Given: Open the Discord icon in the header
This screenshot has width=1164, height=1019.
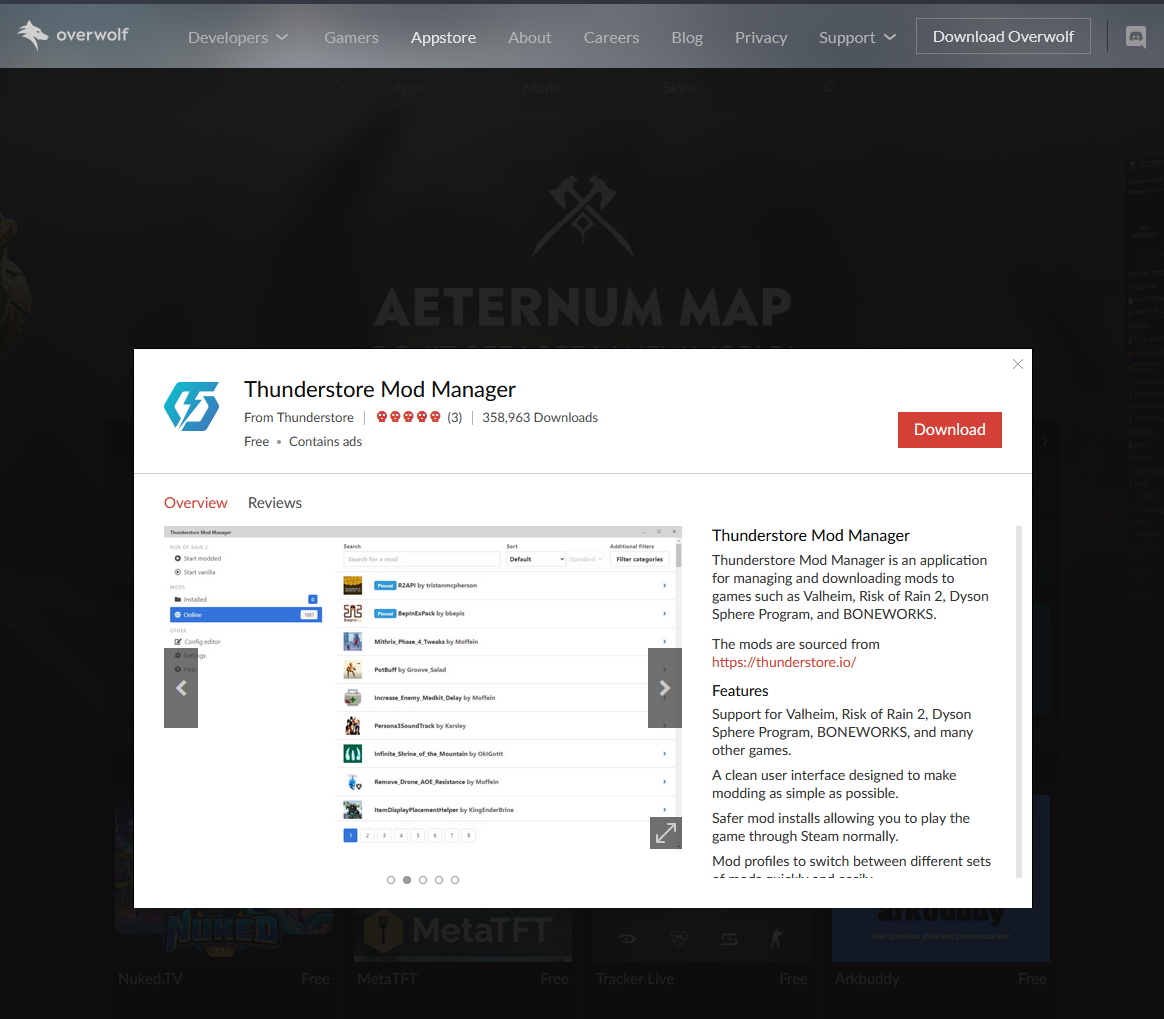Looking at the screenshot, I should pyautogui.click(x=1135, y=36).
